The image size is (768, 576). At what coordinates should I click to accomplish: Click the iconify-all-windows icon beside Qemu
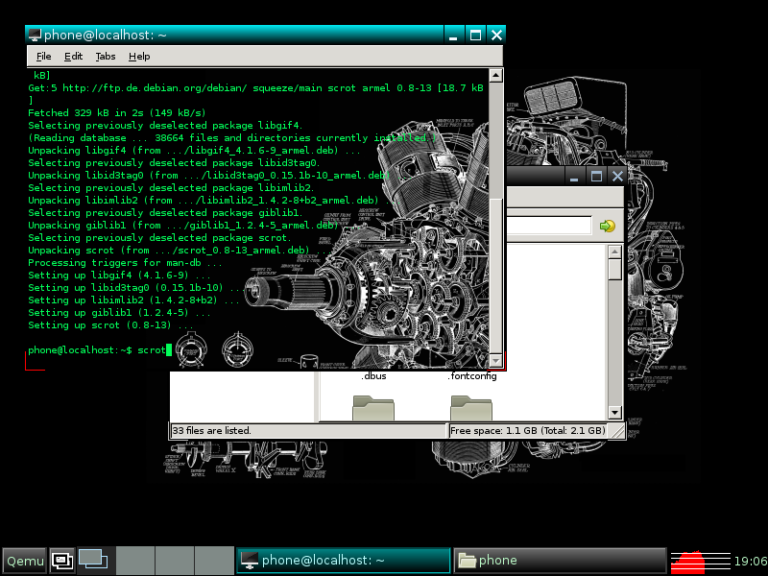(62, 560)
